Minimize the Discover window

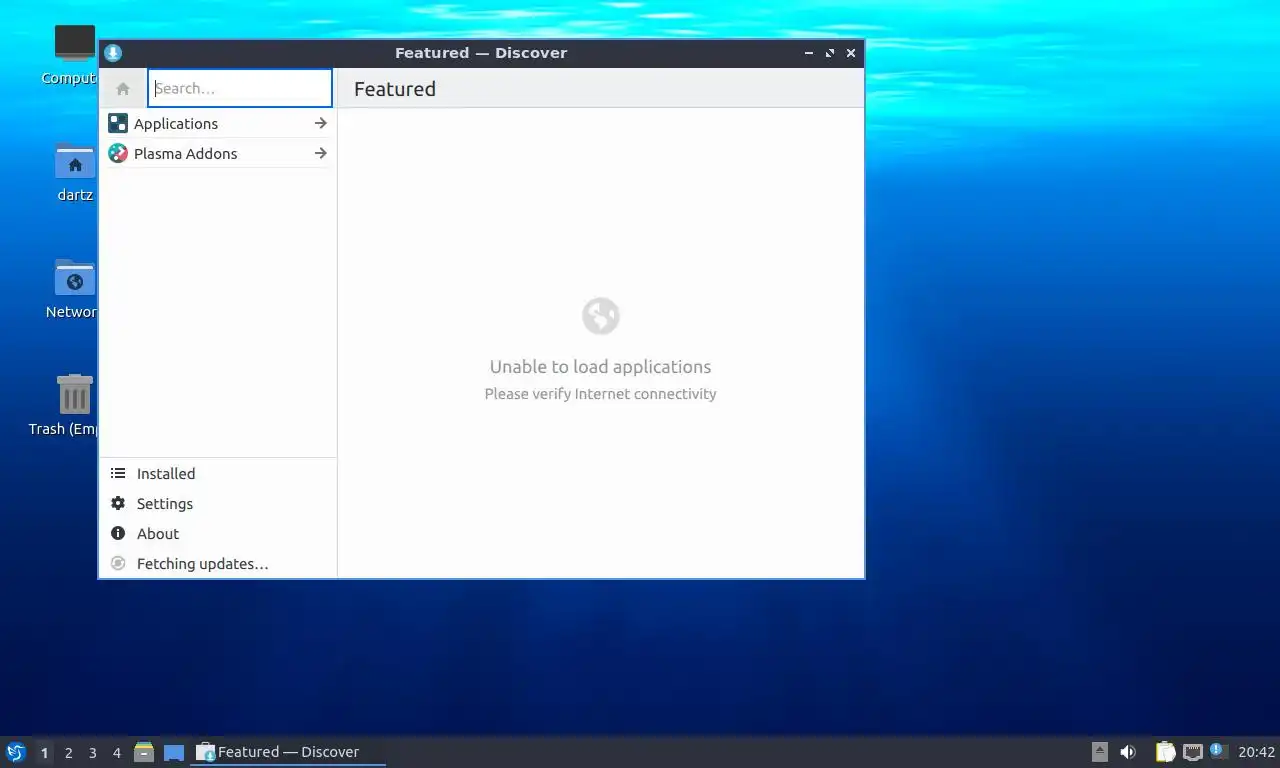(809, 53)
